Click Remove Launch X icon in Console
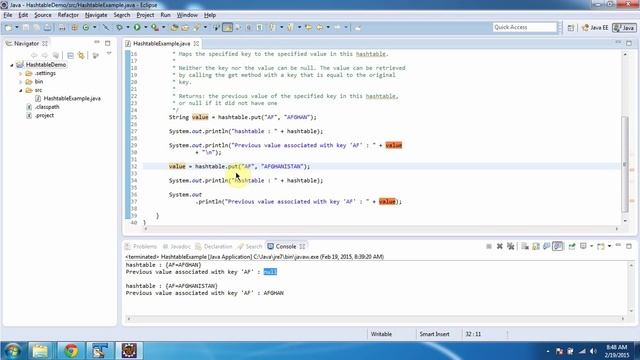The height and width of the screenshot is (360, 640). 500,247
